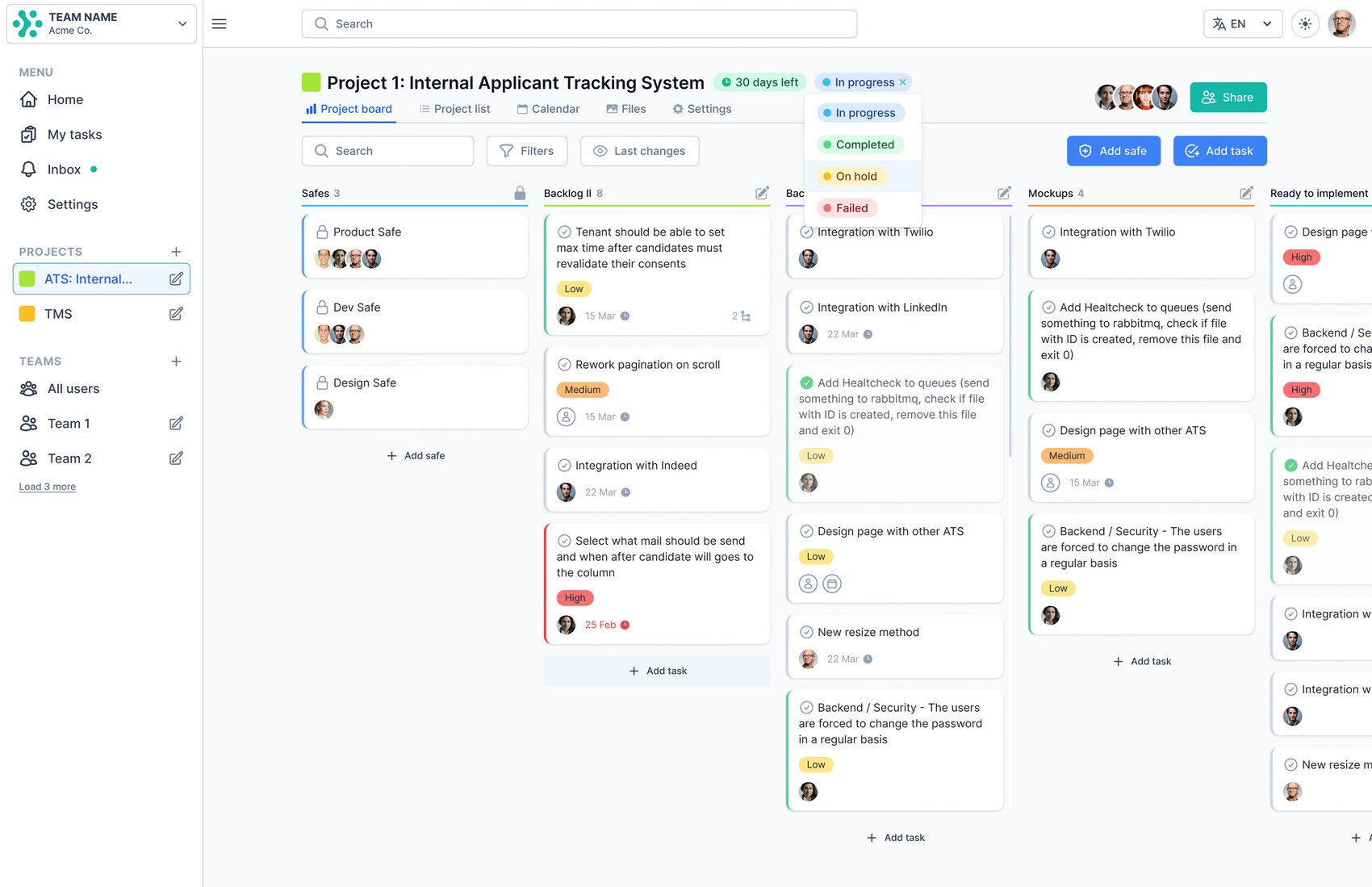Screen dimensions: 1372x887
Task: Open the hamburger menu toggle
Action: pos(219,24)
